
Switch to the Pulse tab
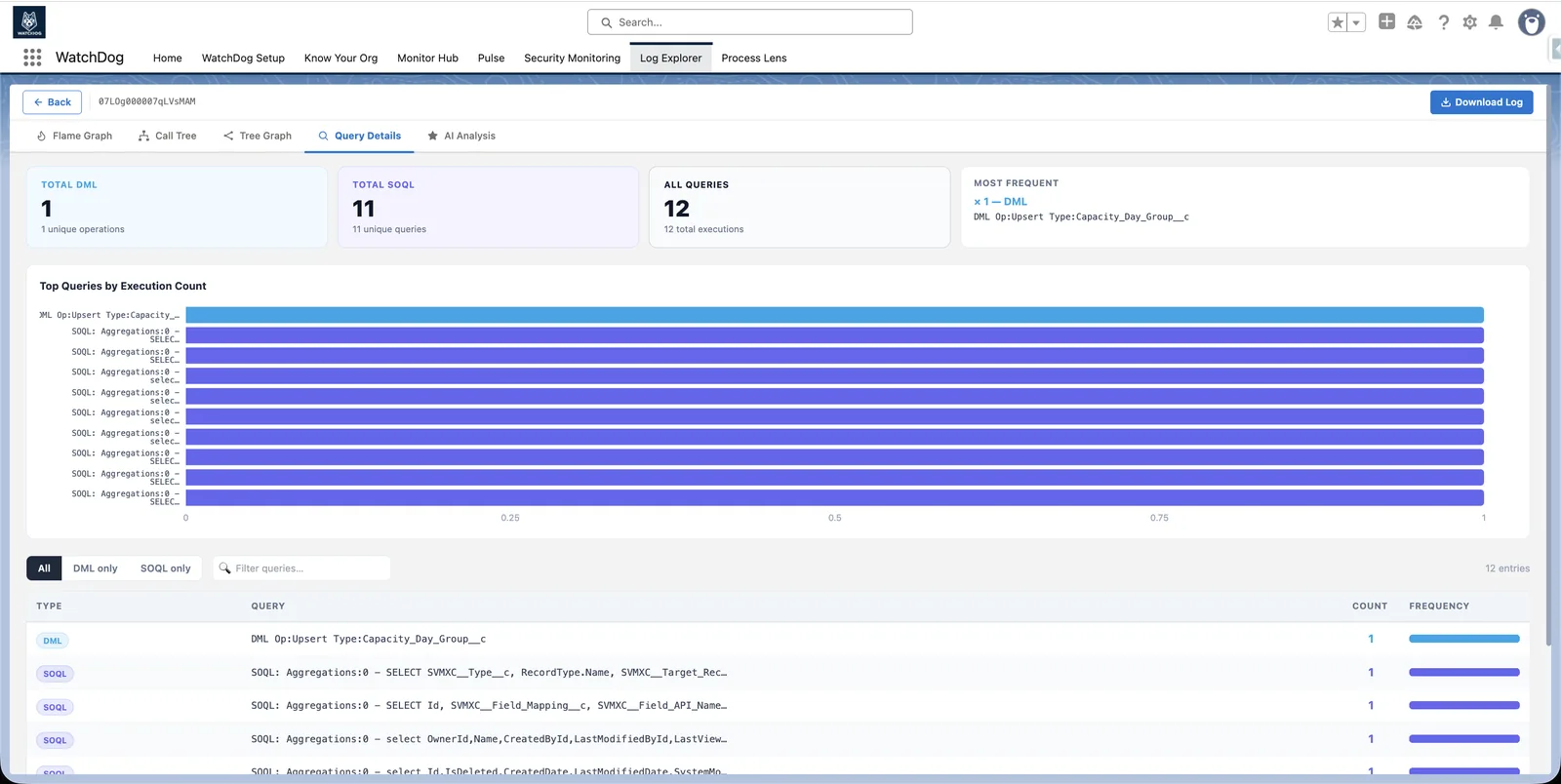(x=491, y=58)
